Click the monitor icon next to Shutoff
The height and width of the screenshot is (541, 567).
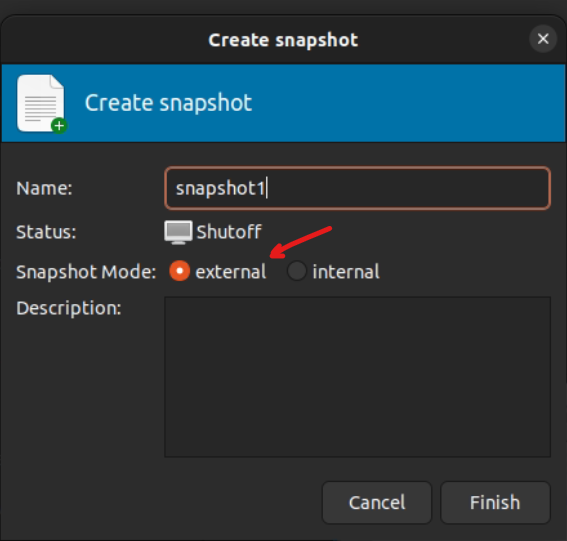[x=178, y=232]
